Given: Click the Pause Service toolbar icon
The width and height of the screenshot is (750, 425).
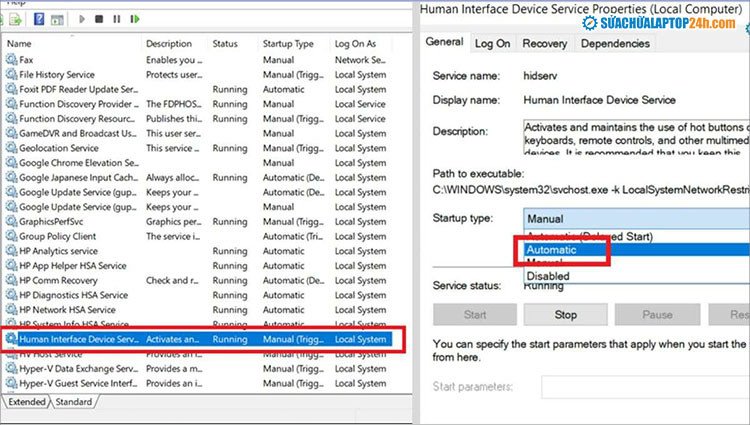Looking at the screenshot, I should click(117, 19).
